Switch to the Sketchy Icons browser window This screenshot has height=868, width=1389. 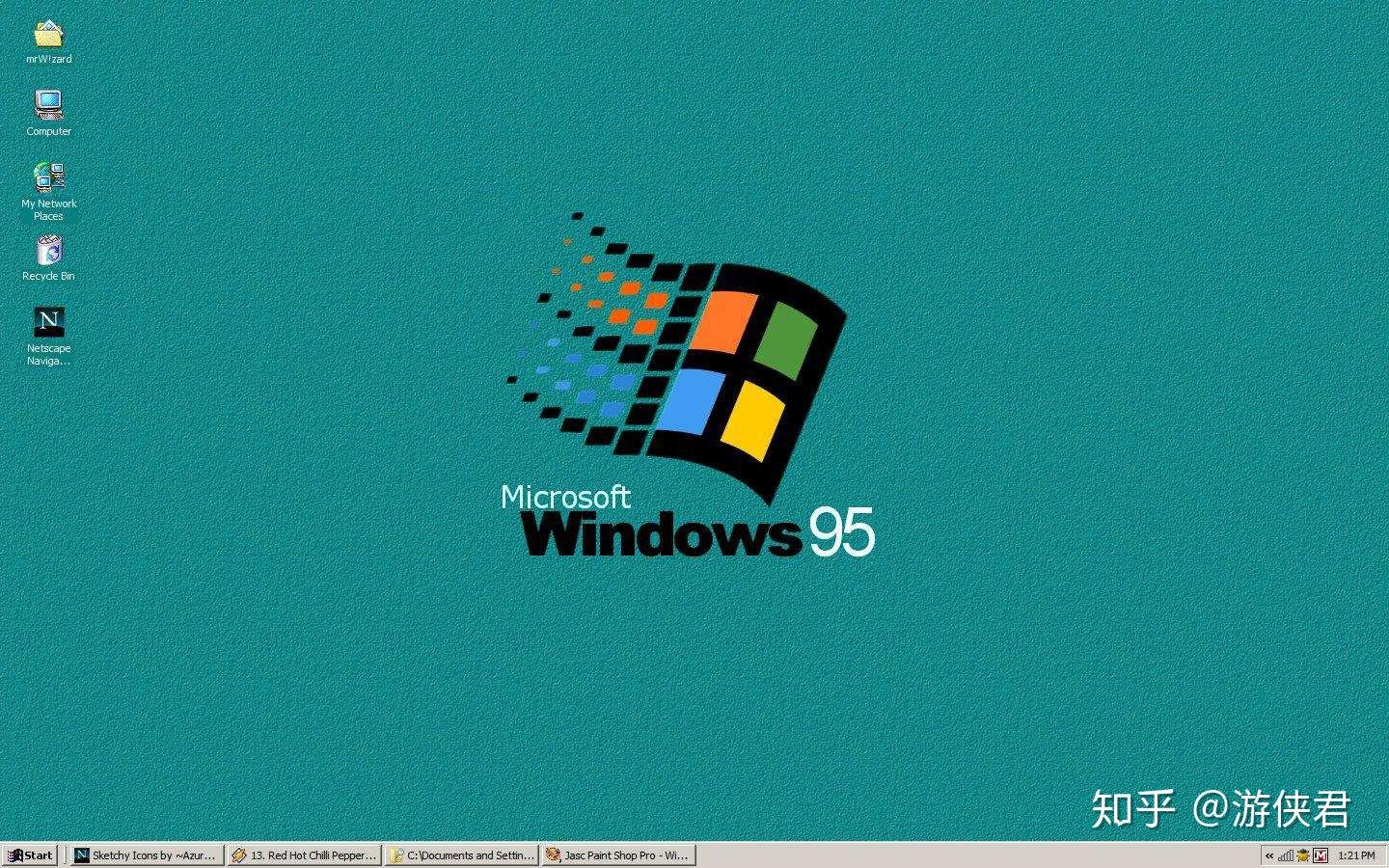click(145, 854)
